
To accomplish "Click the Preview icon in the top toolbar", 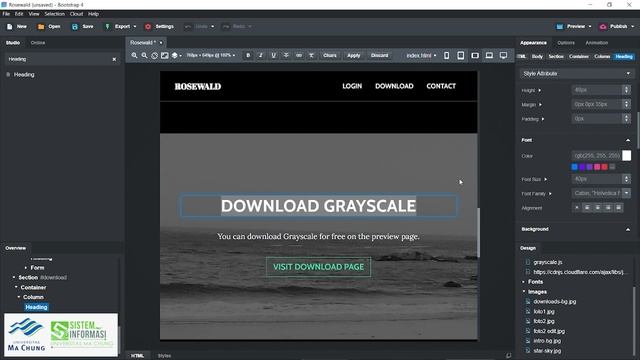I will (560, 27).
